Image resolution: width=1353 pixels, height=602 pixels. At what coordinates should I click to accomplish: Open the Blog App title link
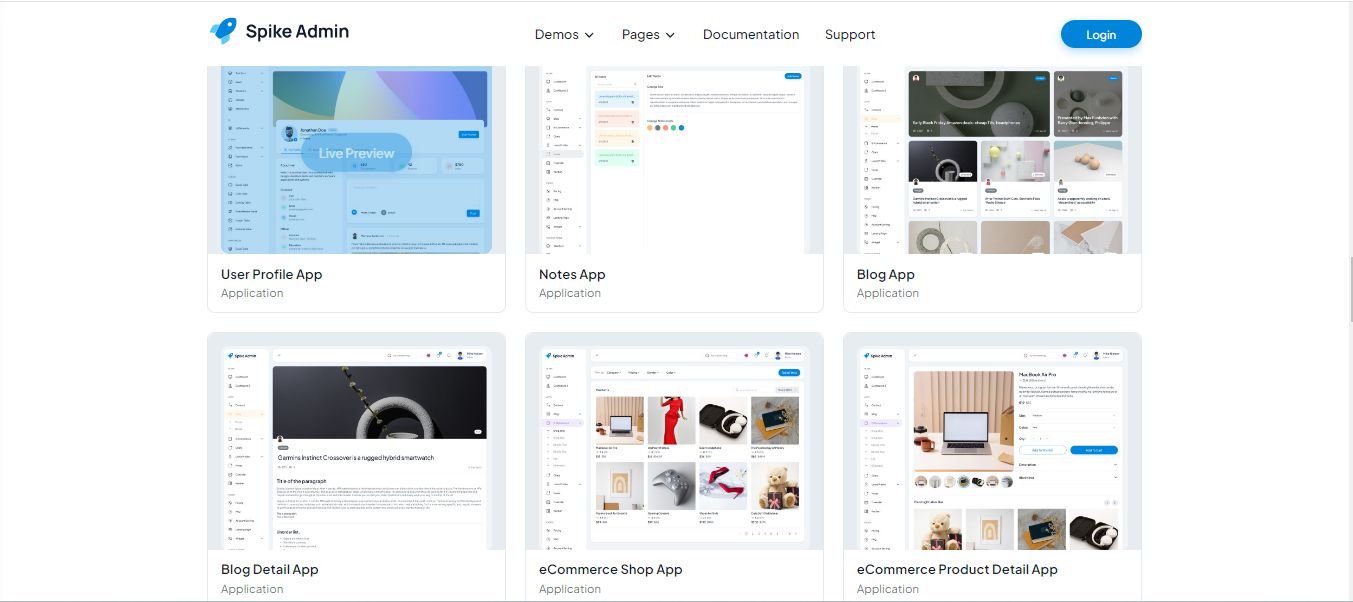tap(886, 274)
